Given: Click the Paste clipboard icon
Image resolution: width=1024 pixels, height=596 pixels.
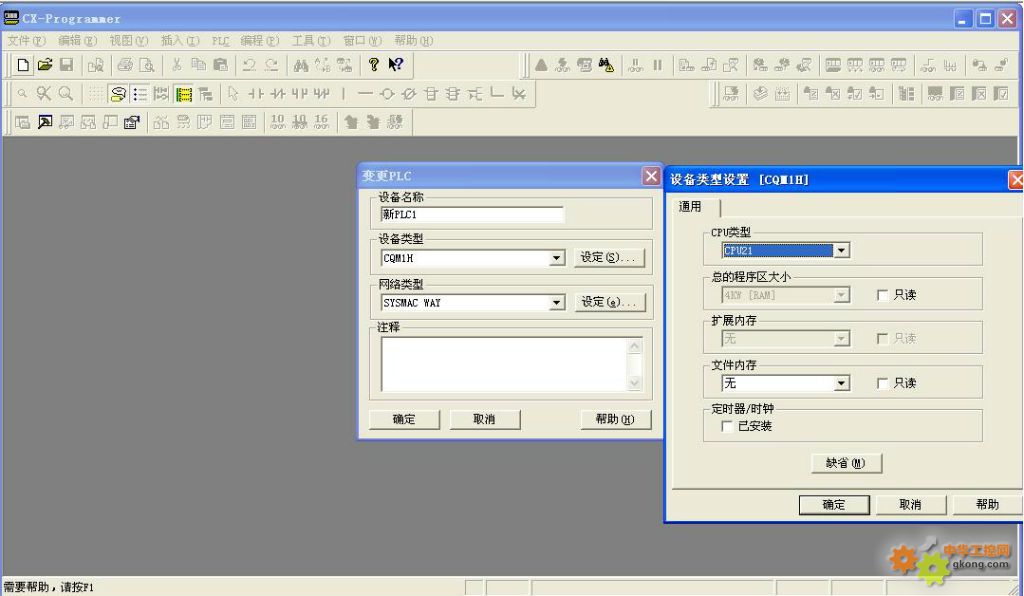Looking at the screenshot, I should click(x=221, y=65).
